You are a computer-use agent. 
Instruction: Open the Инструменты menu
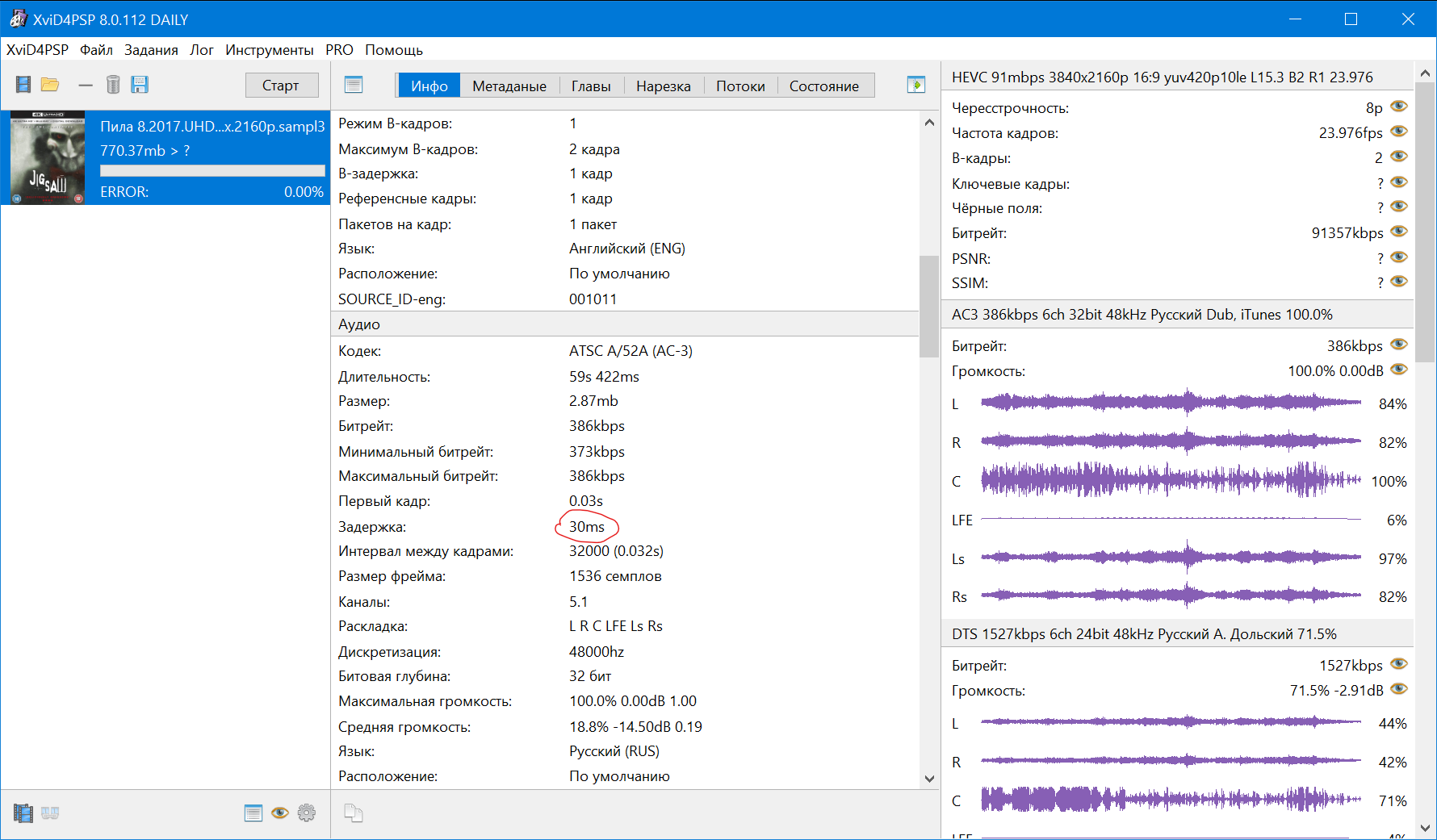[x=269, y=50]
